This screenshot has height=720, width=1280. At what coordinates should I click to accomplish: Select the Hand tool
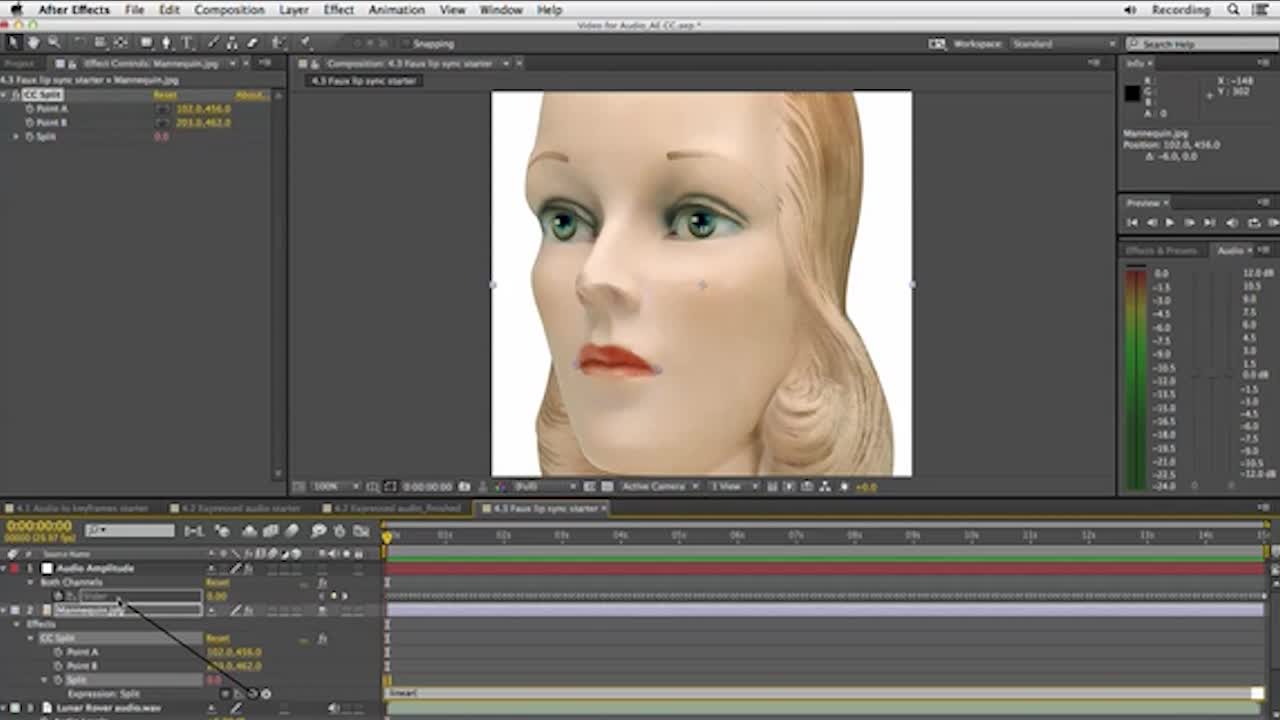(x=34, y=43)
